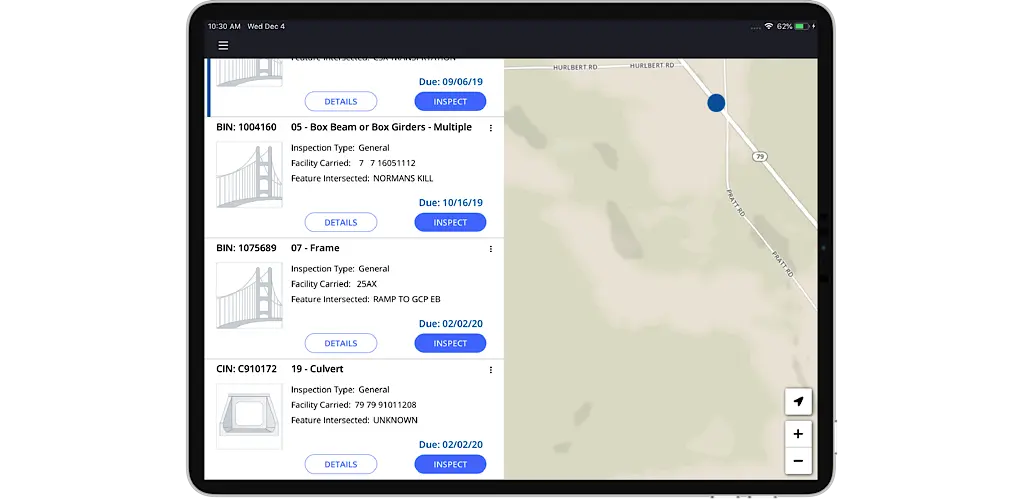Image resolution: width=1024 pixels, height=500 pixels.
Task: Zoom out on the map
Action: [x=798, y=461]
